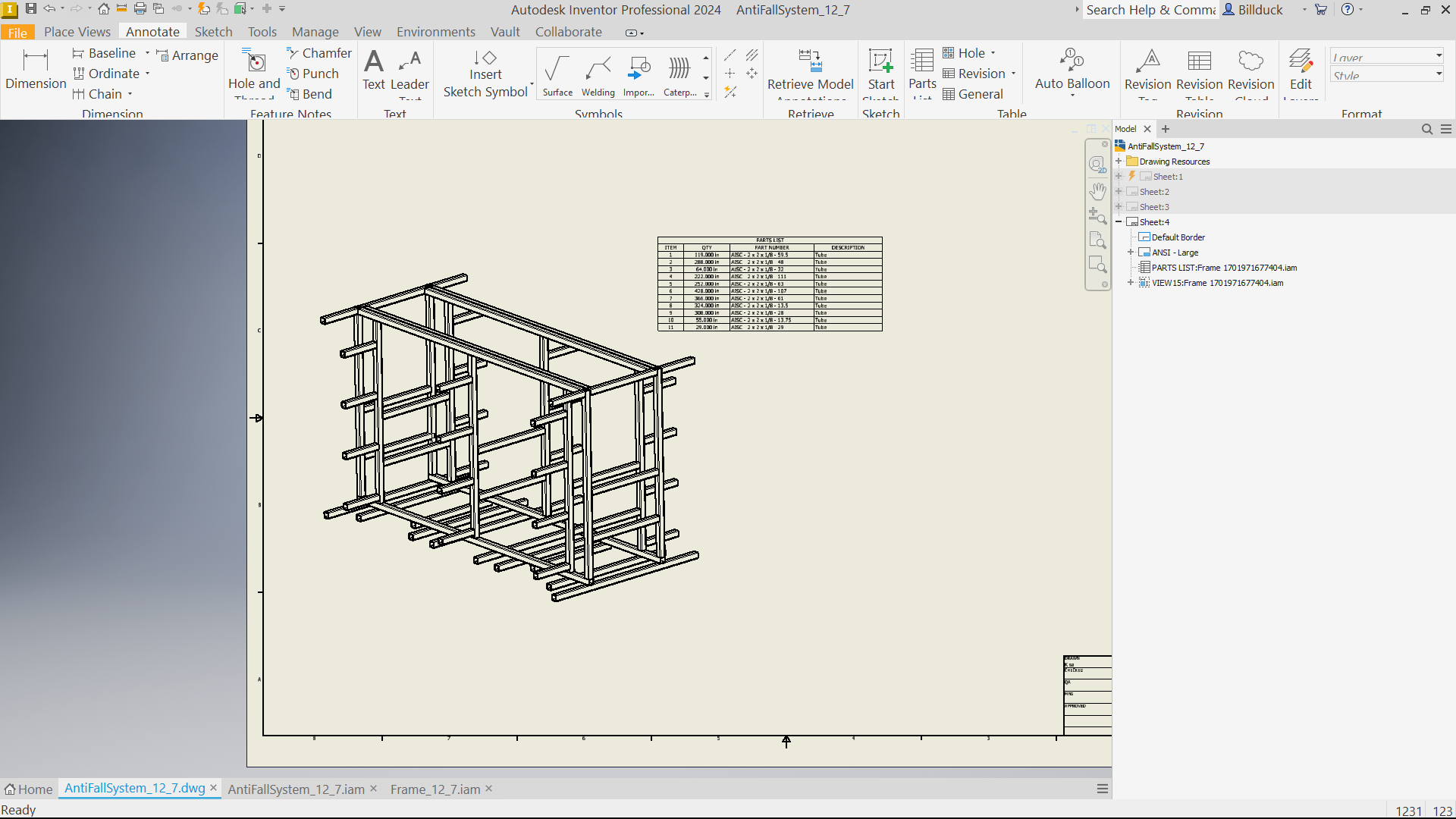Click the Import symbol icon

[639, 75]
